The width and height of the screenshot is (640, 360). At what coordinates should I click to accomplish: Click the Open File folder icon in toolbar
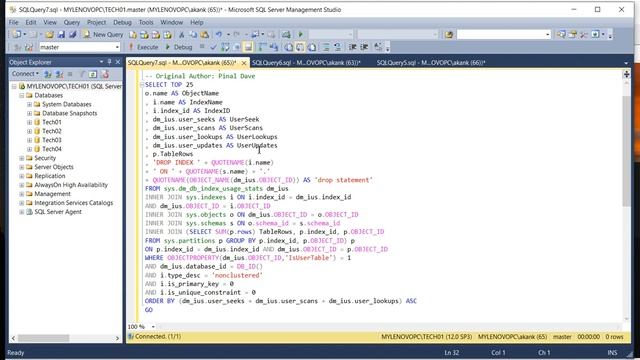[49, 35]
